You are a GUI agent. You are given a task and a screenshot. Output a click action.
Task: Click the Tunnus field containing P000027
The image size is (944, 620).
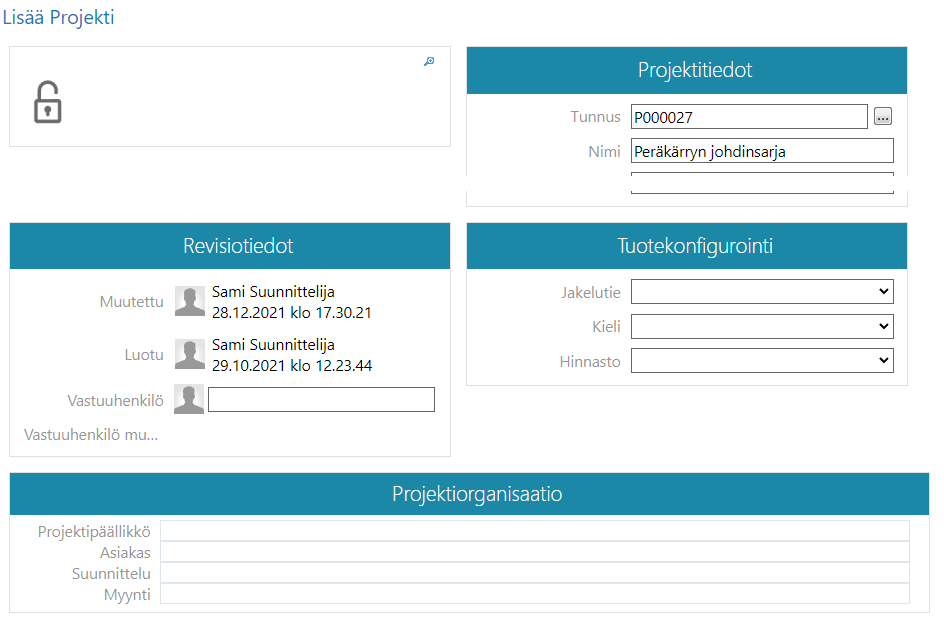coord(748,117)
